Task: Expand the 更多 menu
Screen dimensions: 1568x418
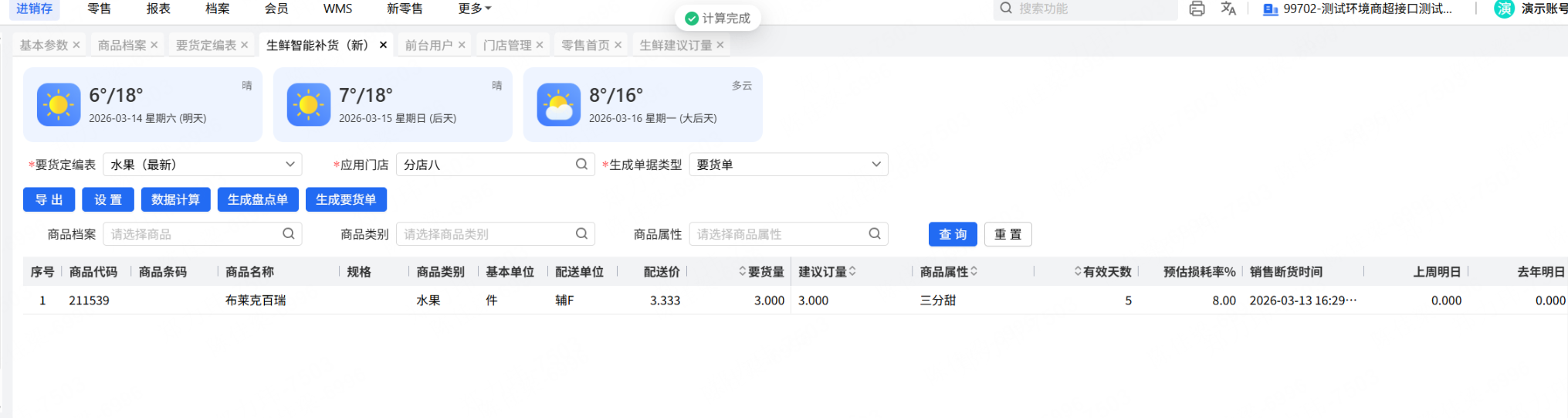Action: (474, 8)
